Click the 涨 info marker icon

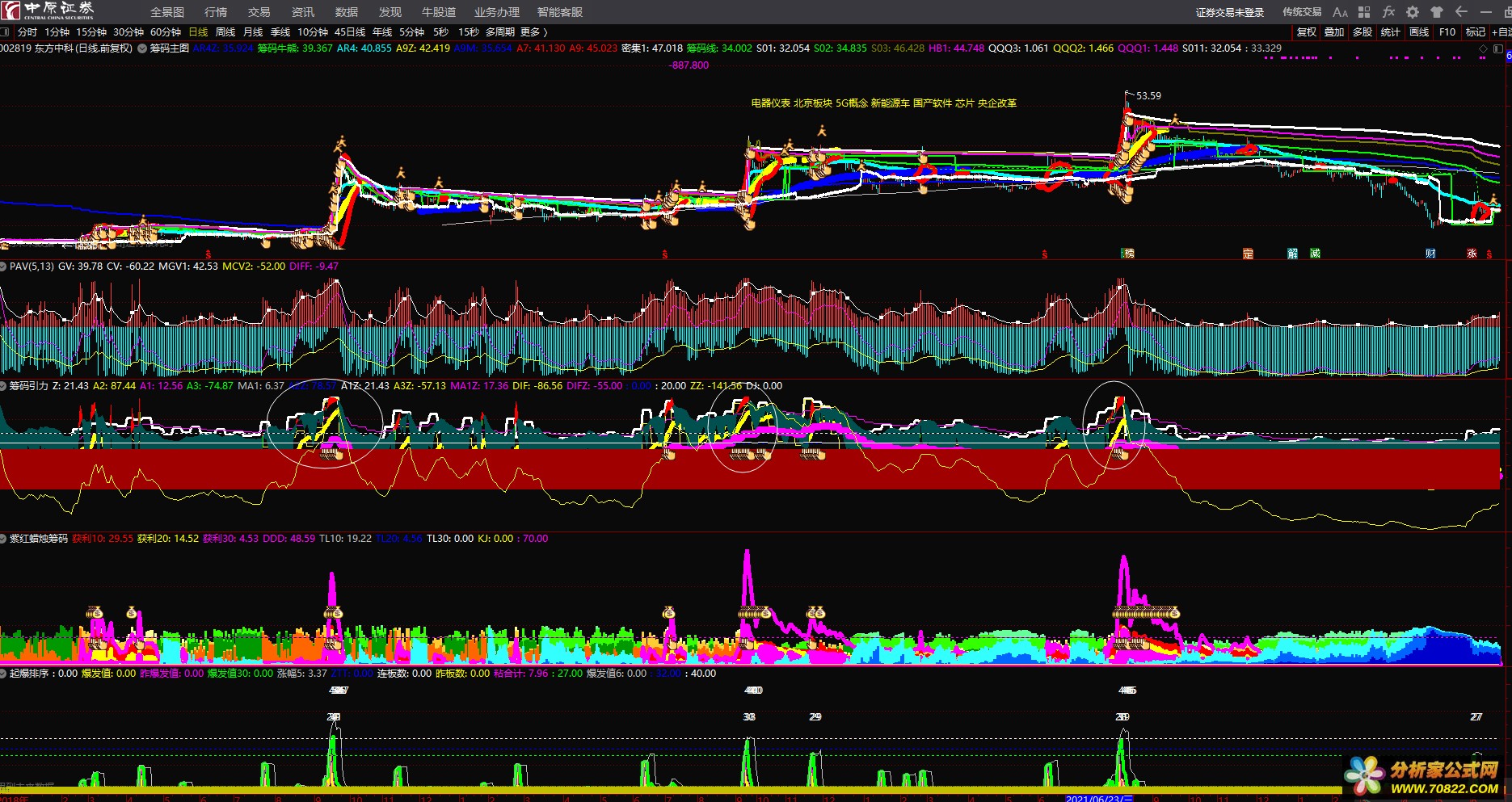click(1472, 254)
